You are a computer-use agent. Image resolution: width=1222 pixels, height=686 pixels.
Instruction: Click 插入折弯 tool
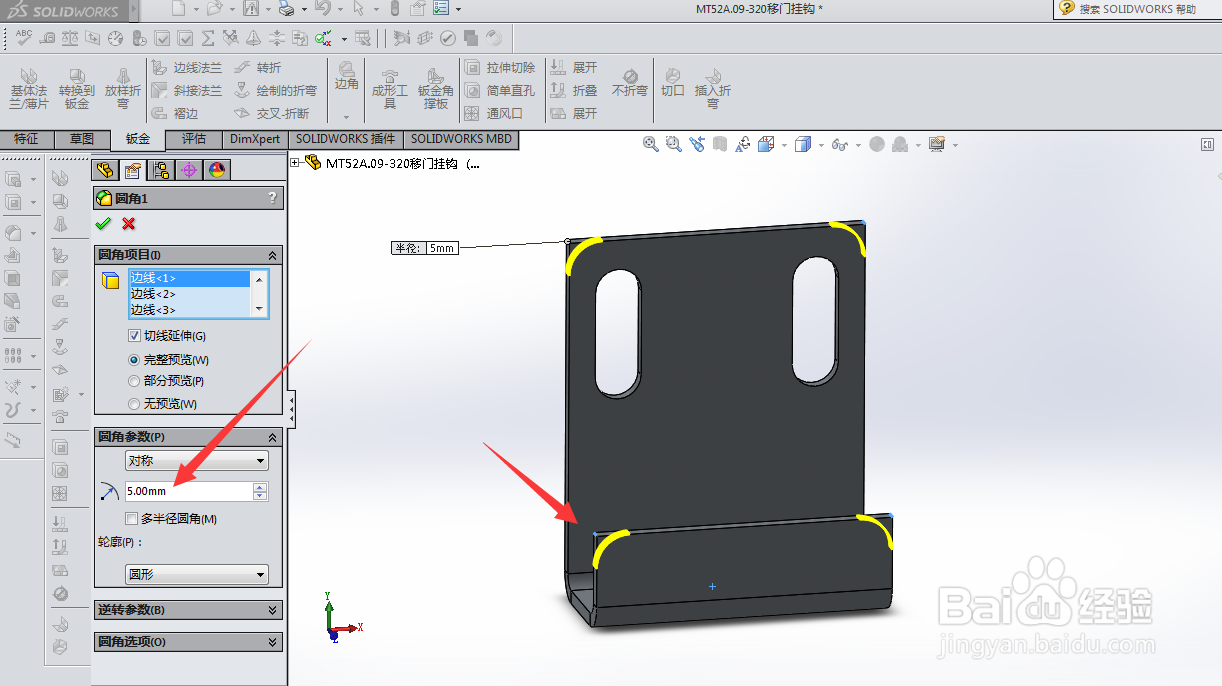pos(713,89)
